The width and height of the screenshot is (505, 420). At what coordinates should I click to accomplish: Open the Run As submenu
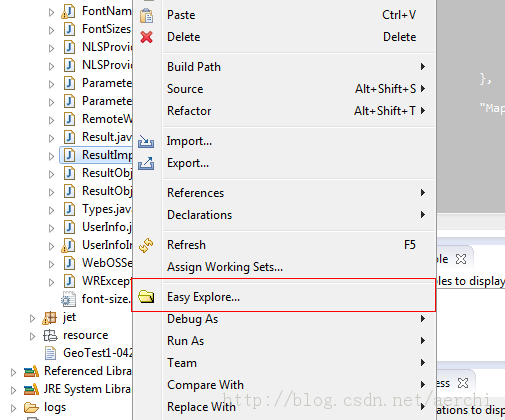(284, 341)
